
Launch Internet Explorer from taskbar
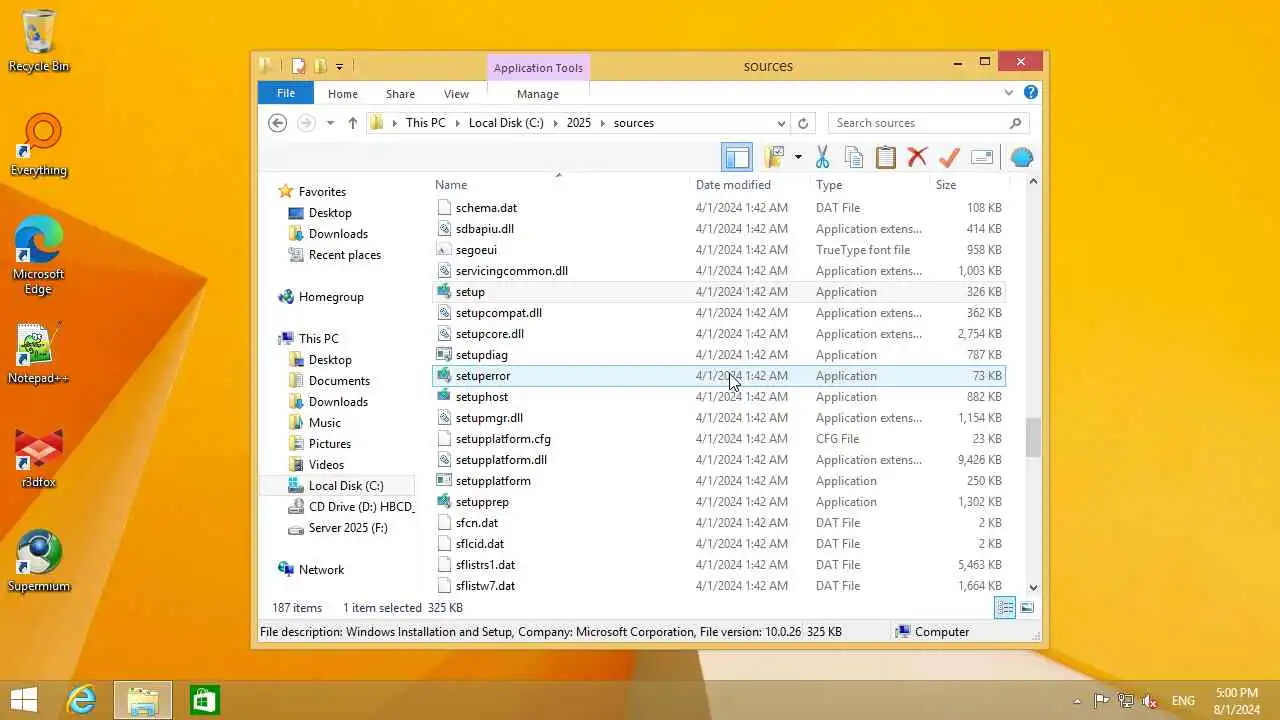81,700
